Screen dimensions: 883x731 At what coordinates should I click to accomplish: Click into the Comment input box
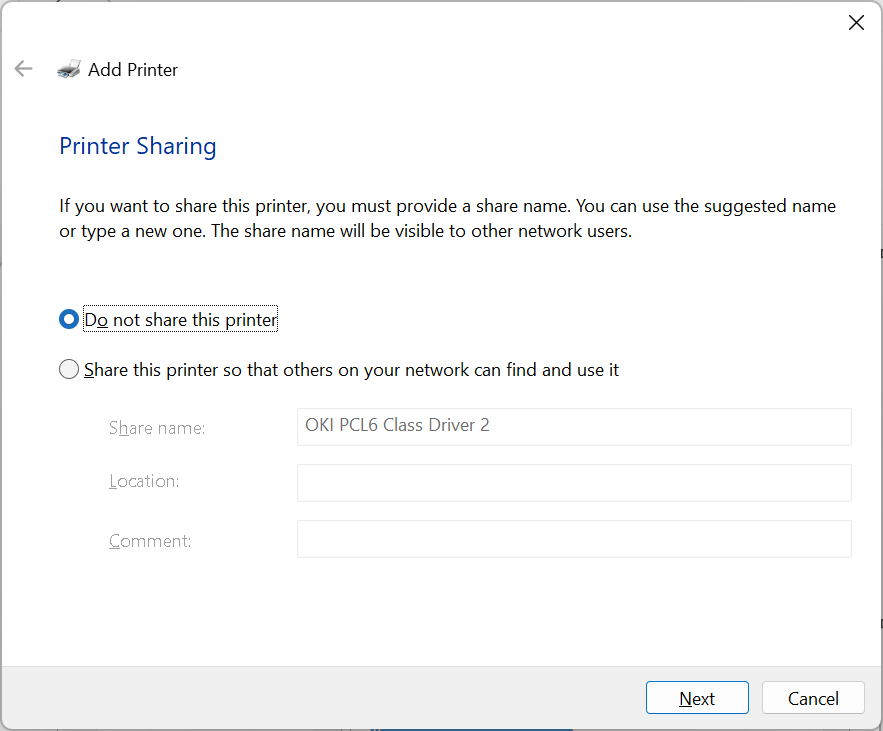pos(574,539)
